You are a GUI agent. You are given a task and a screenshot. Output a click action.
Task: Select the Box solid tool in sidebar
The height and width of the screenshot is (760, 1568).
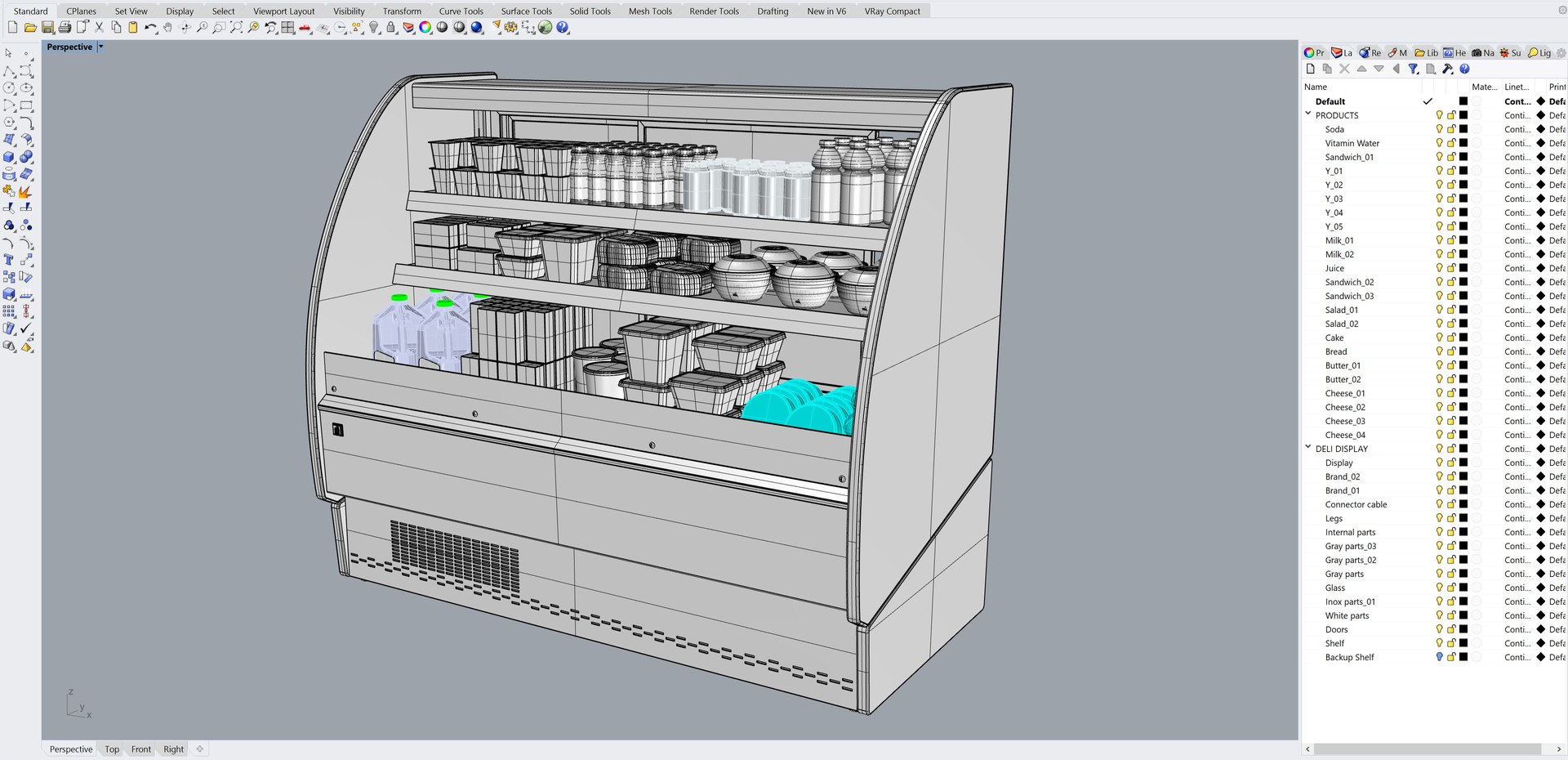tap(9, 157)
